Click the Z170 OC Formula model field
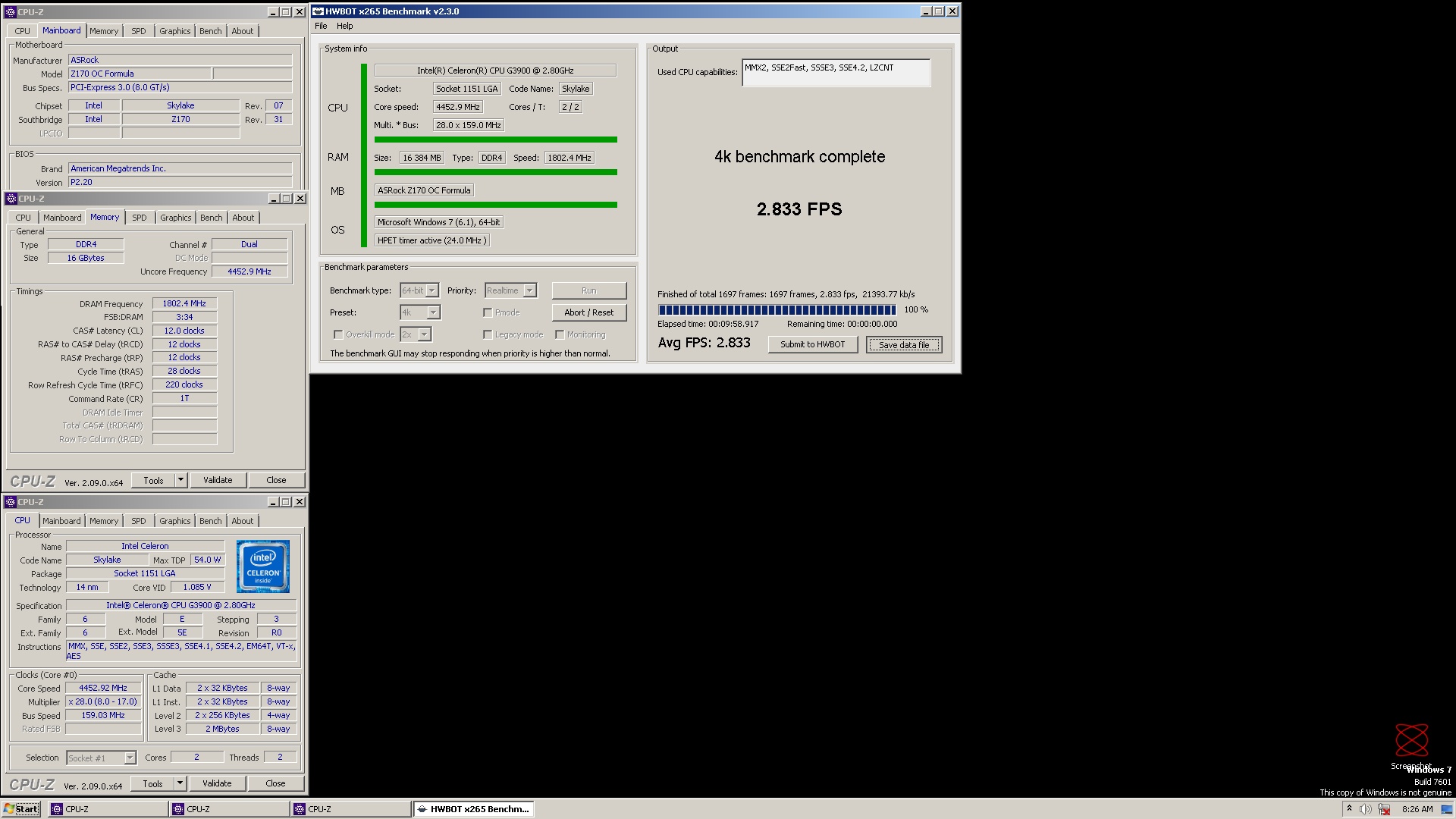This screenshot has height=819, width=1456. [140, 74]
